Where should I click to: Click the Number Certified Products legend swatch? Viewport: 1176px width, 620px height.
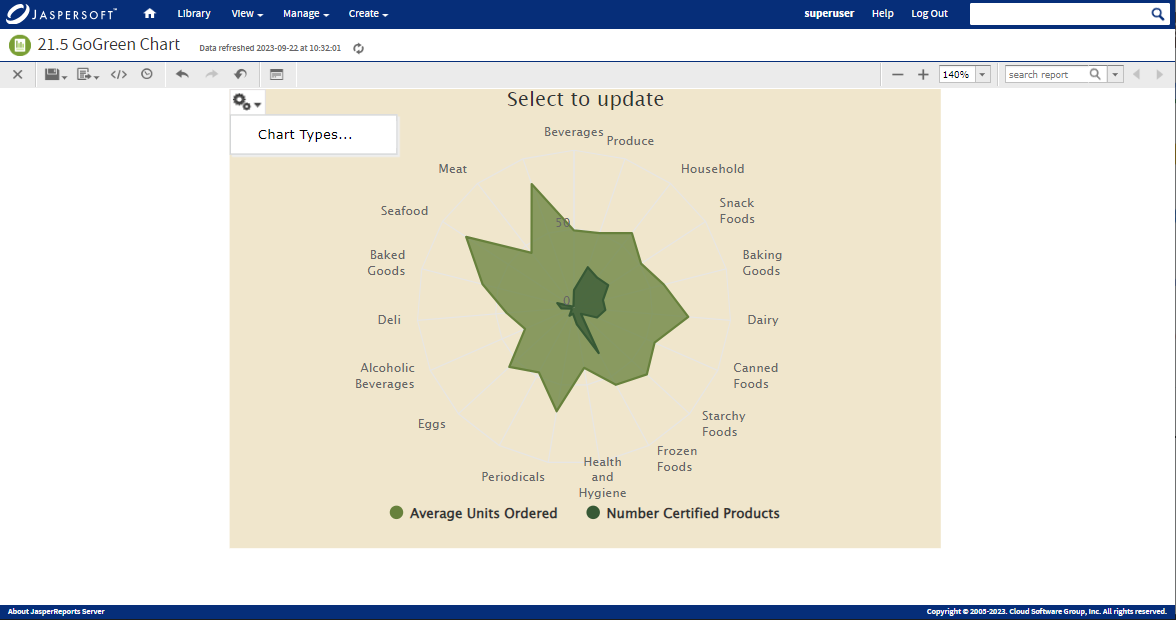pyautogui.click(x=592, y=513)
